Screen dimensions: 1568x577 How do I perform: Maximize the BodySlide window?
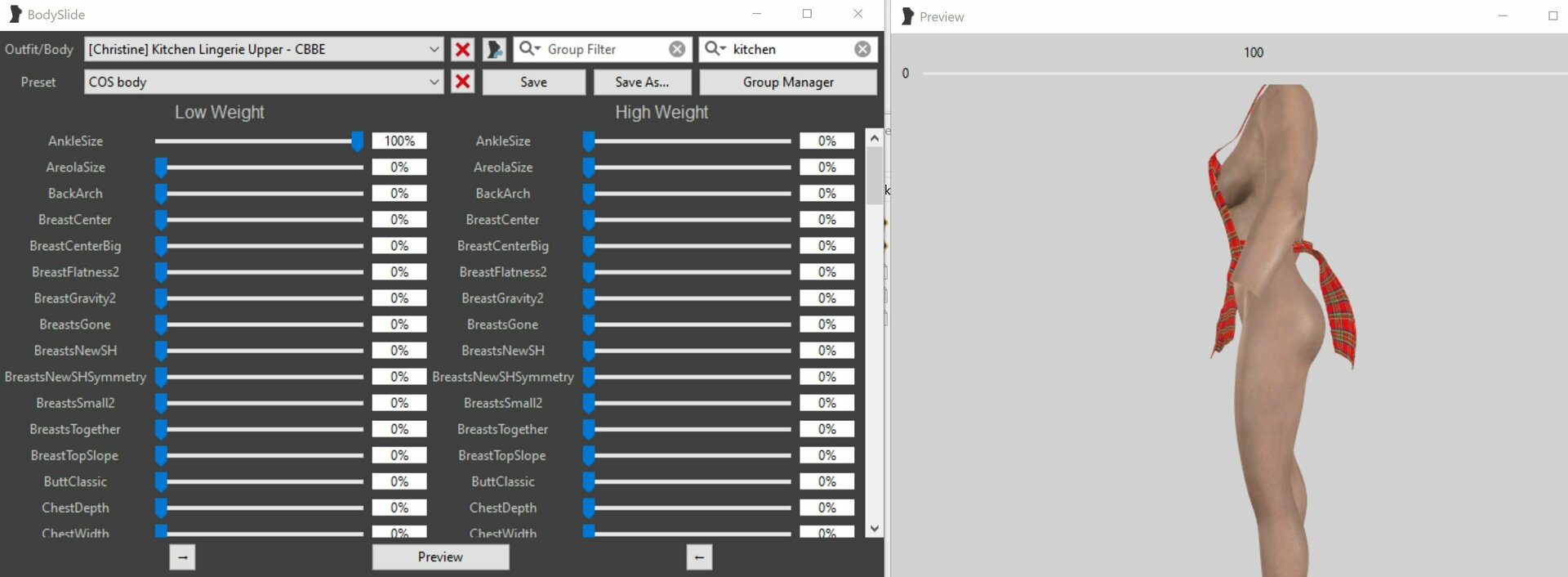[807, 14]
